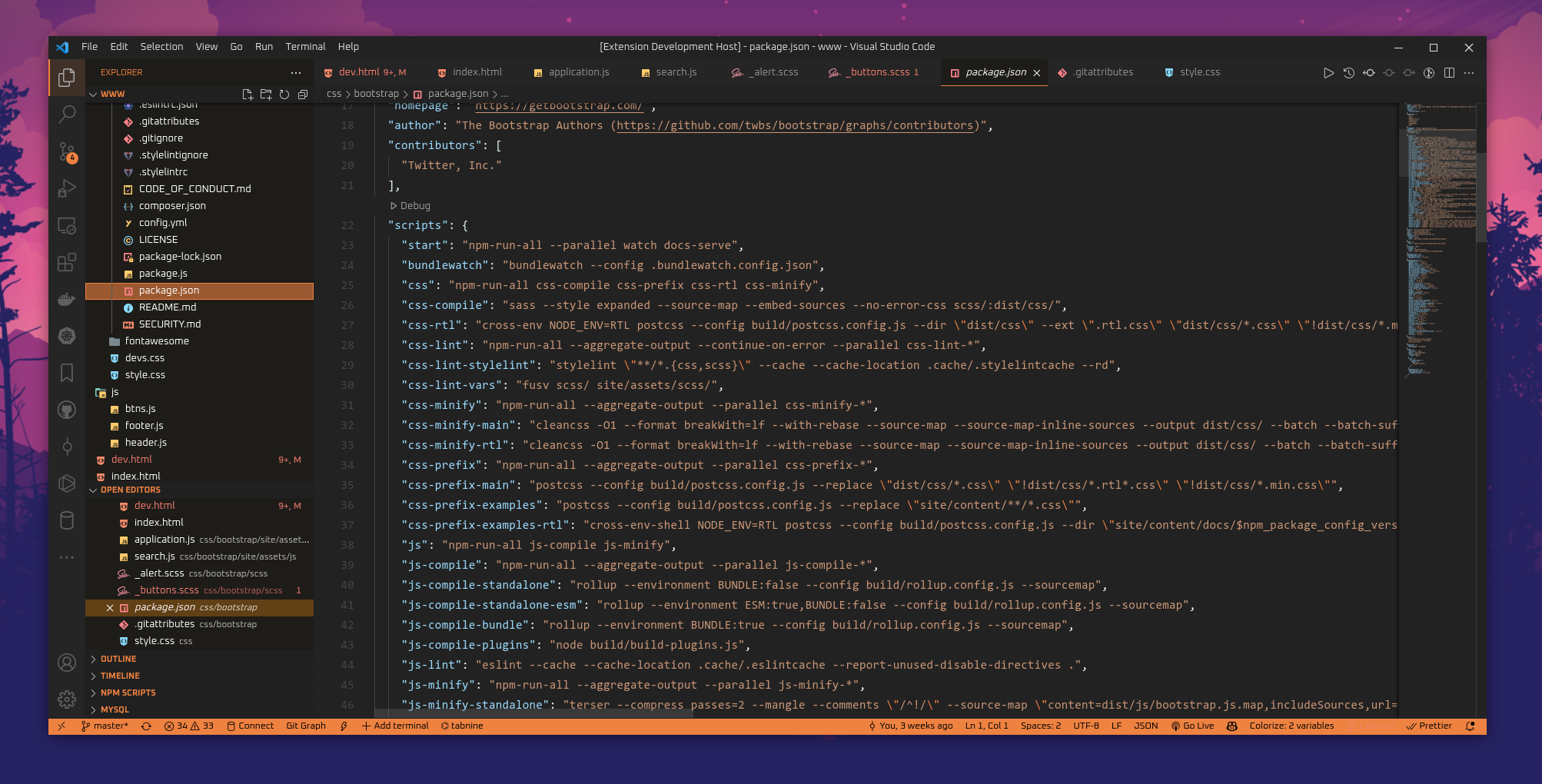Collapse the Open Editors section

coord(131,490)
